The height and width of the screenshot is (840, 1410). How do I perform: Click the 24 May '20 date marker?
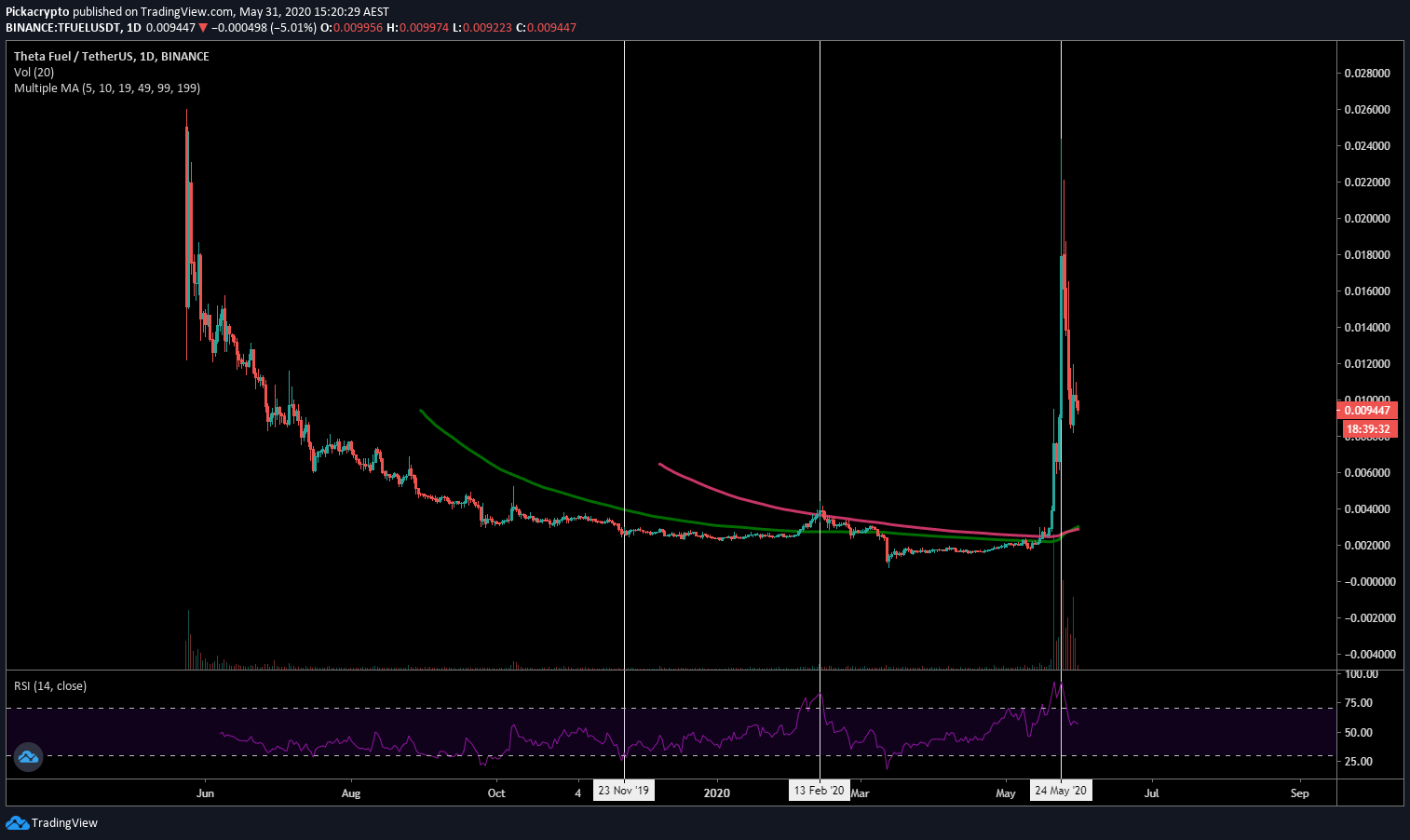1060,791
